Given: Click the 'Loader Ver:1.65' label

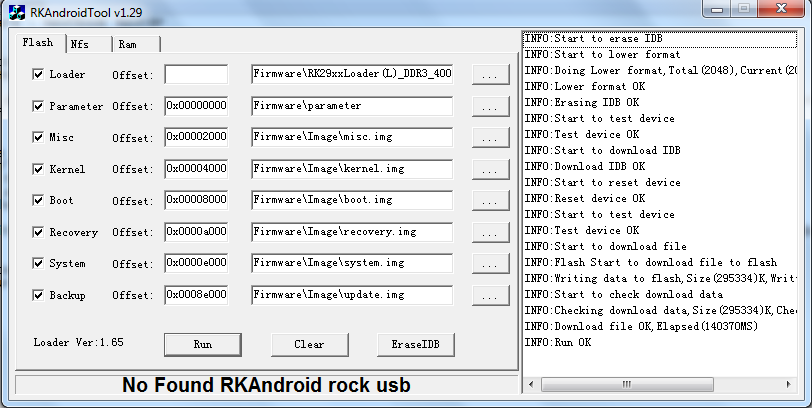Looking at the screenshot, I should pos(79,342).
